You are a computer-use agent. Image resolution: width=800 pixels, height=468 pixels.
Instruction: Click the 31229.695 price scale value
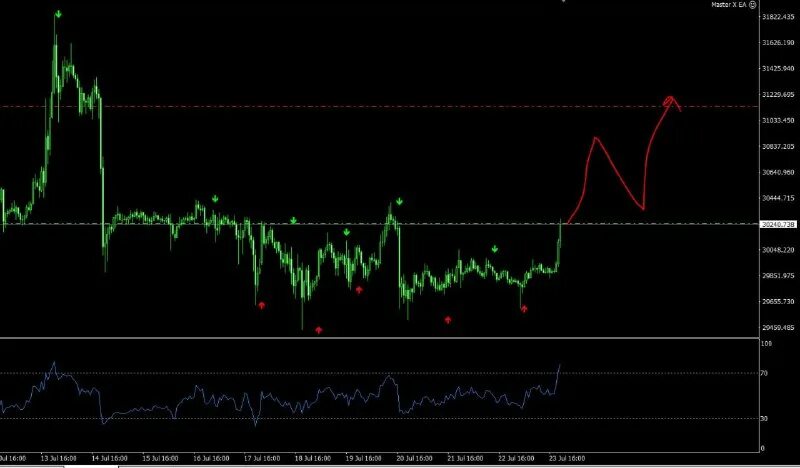click(x=779, y=95)
